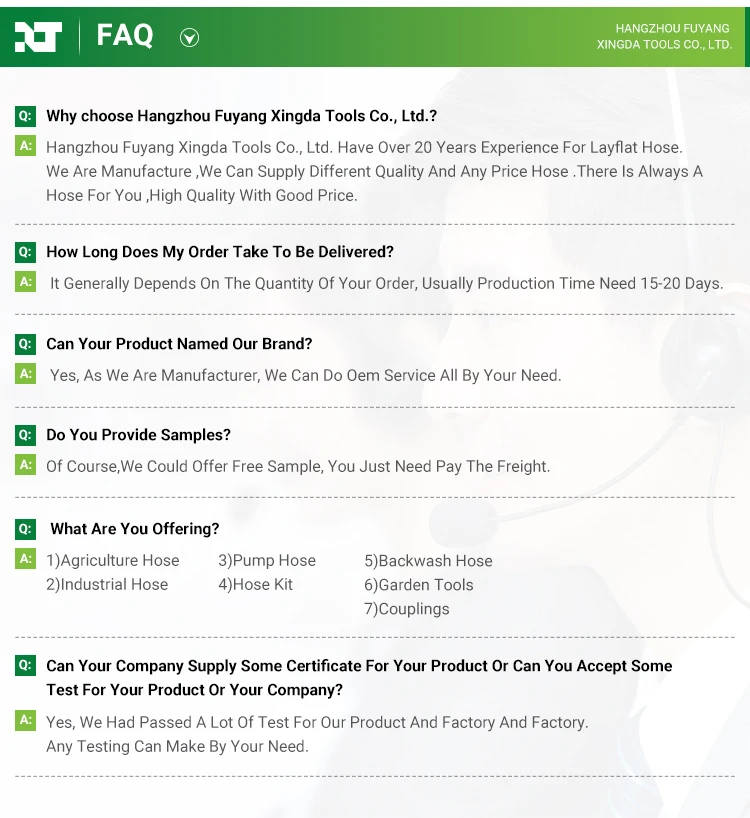750x818 pixels.
Task: Click question 'Why choose Hangzhou Fuyang Xingda Tools Co., Ltd.?'
Action: pyautogui.click(x=241, y=116)
